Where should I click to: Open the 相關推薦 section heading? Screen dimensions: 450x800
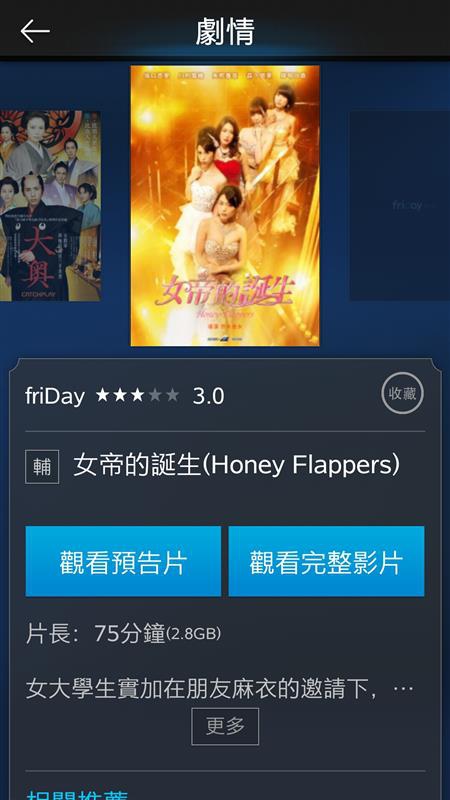click(x=77, y=795)
